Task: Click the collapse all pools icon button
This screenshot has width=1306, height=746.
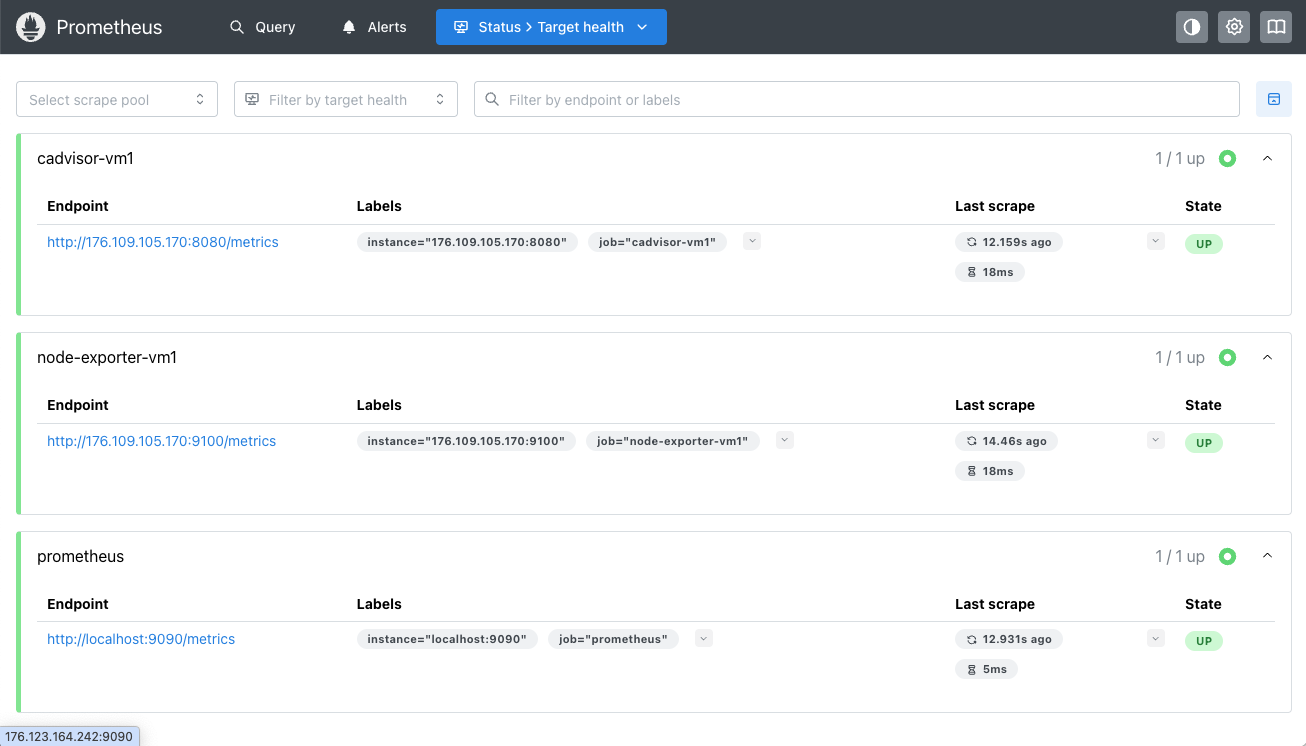Action: (1274, 99)
